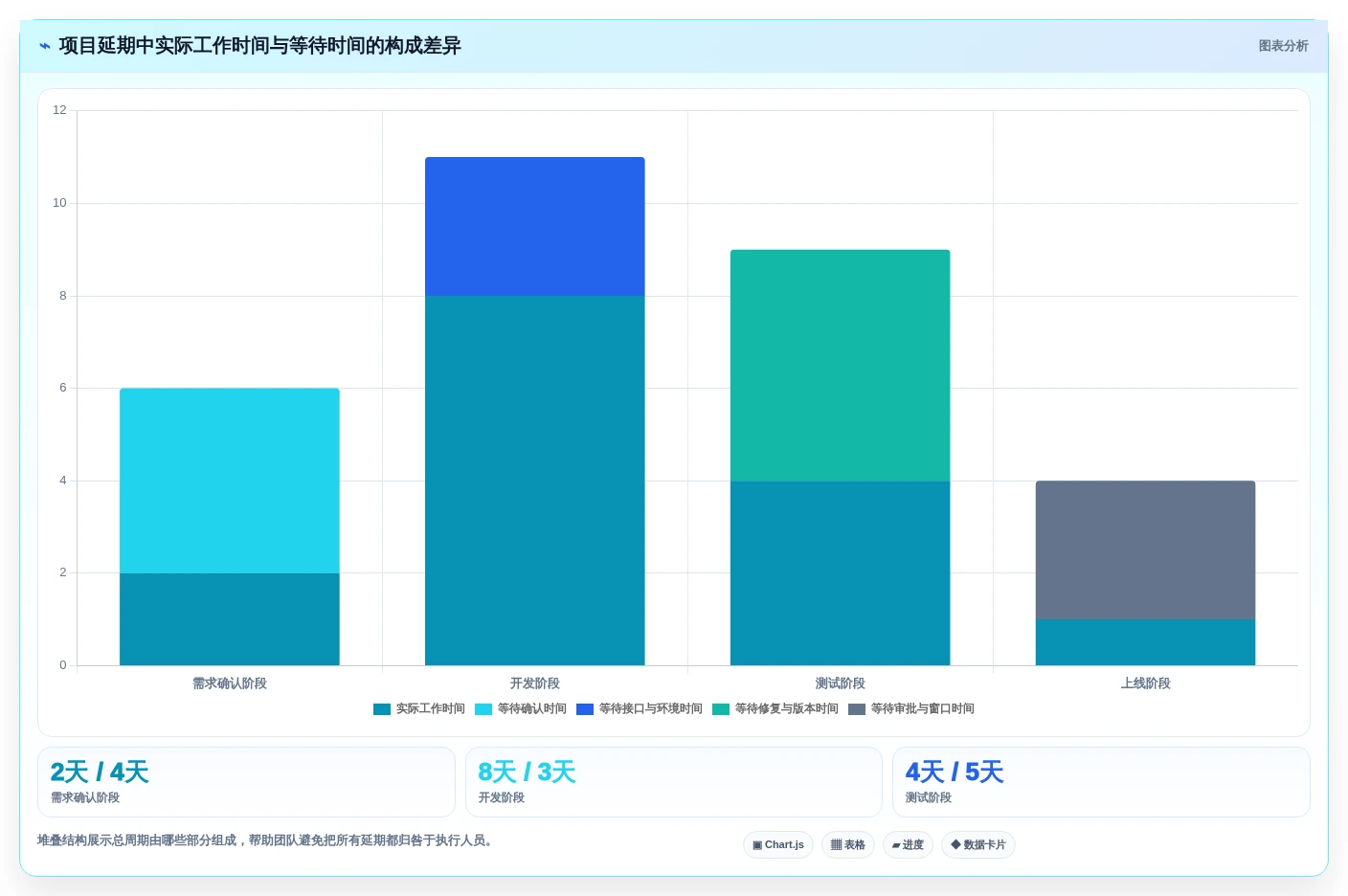Click the 等待确认时间 legend color box

(483, 709)
